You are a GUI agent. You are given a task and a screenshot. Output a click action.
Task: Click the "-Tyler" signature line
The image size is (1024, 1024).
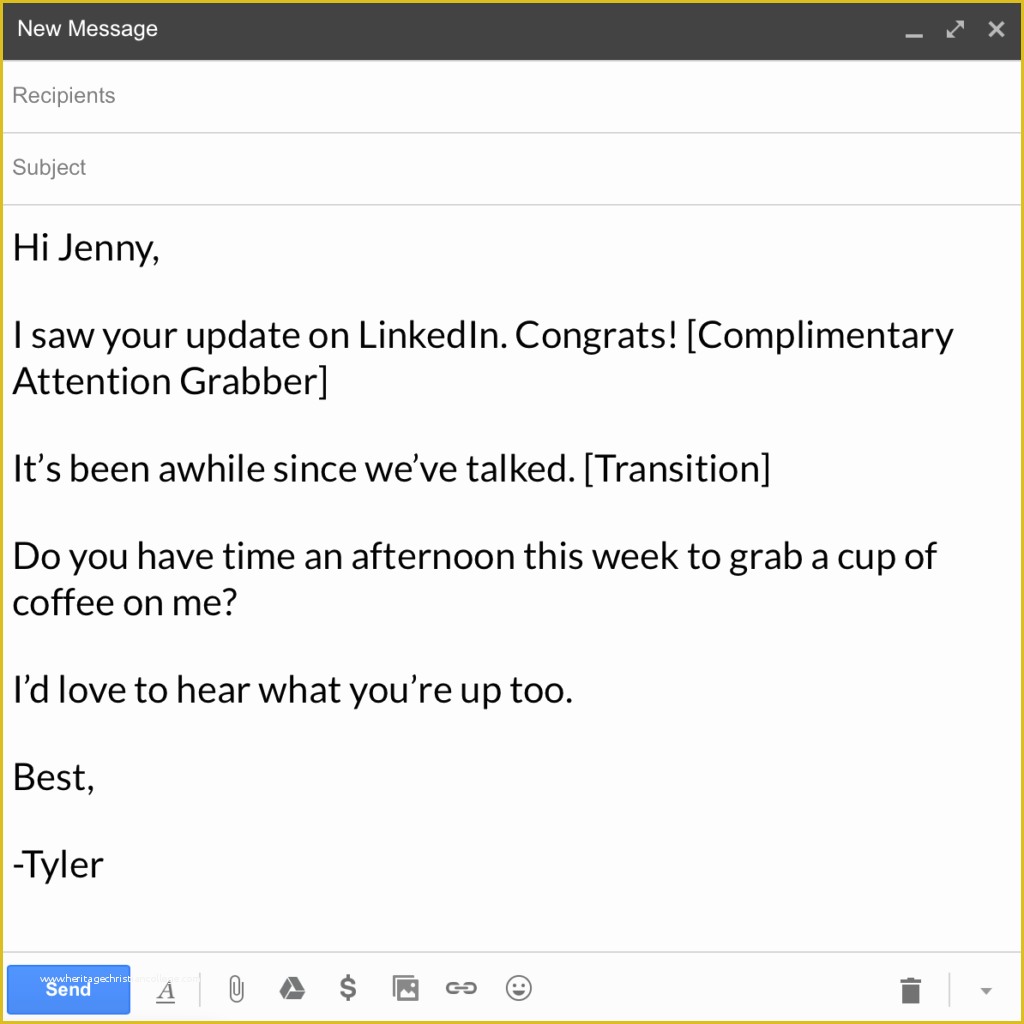pyautogui.click(x=58, y=865)
